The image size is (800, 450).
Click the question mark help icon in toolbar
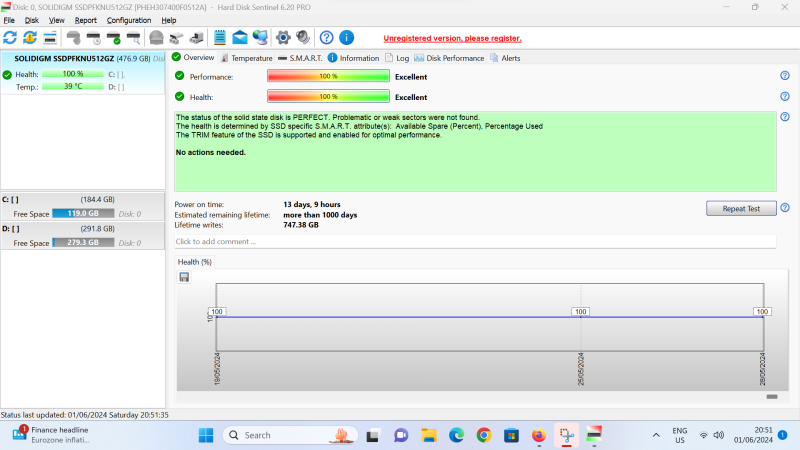327,37
